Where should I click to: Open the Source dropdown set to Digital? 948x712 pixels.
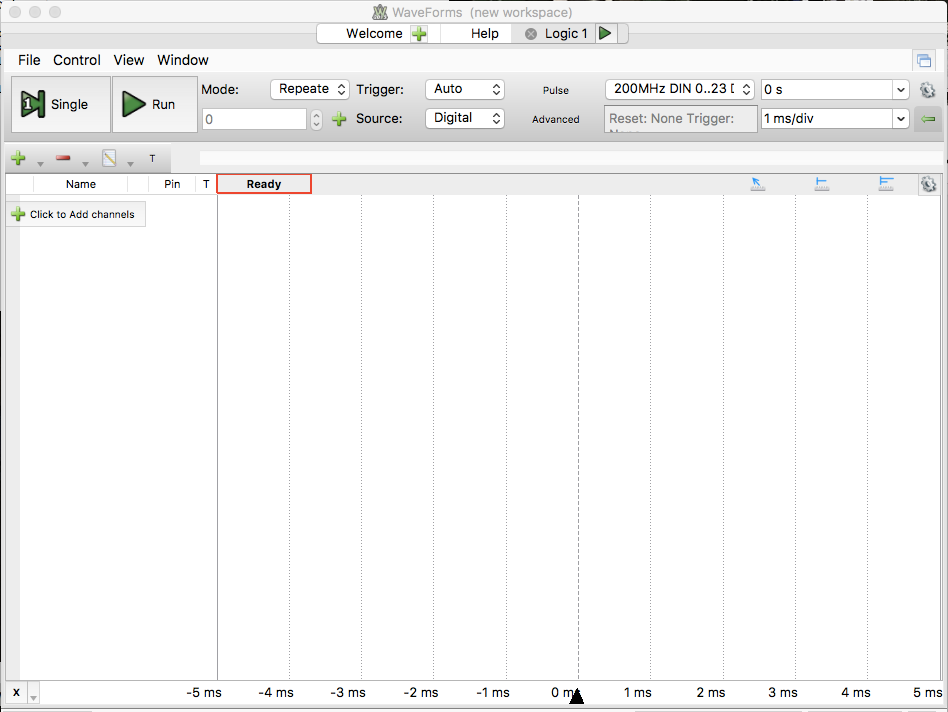point(465,118)
